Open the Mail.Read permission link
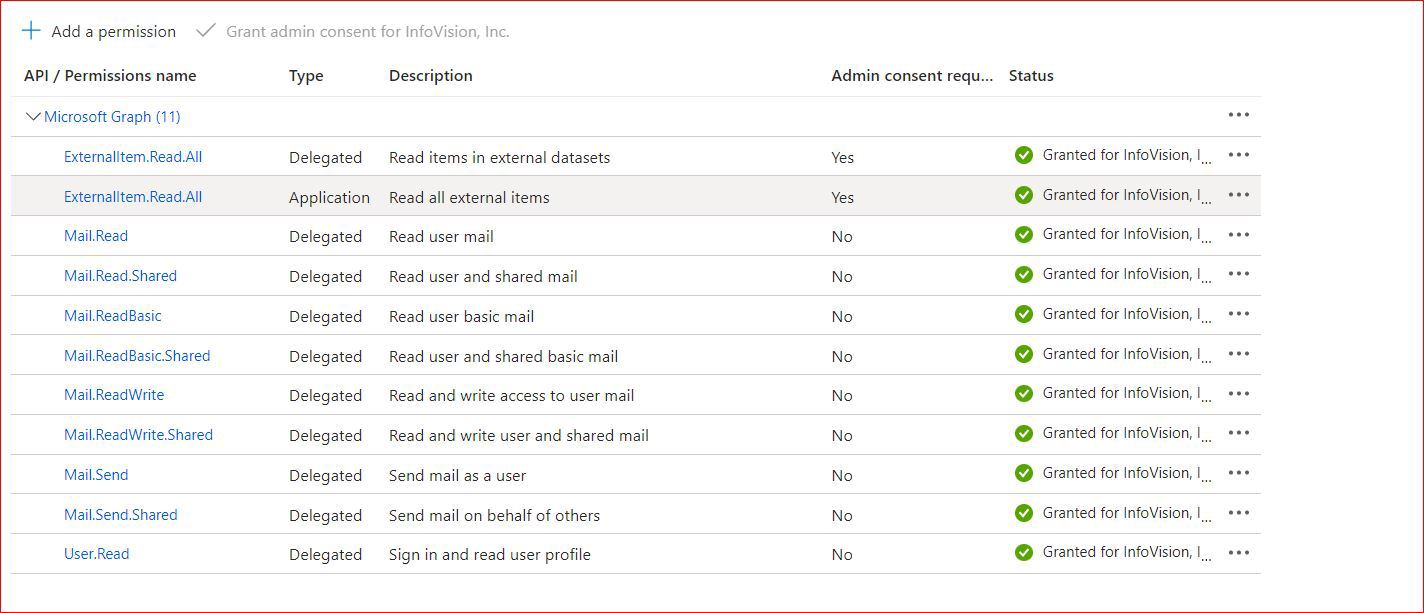This screenshot has height=613, width=1424. 96,236
